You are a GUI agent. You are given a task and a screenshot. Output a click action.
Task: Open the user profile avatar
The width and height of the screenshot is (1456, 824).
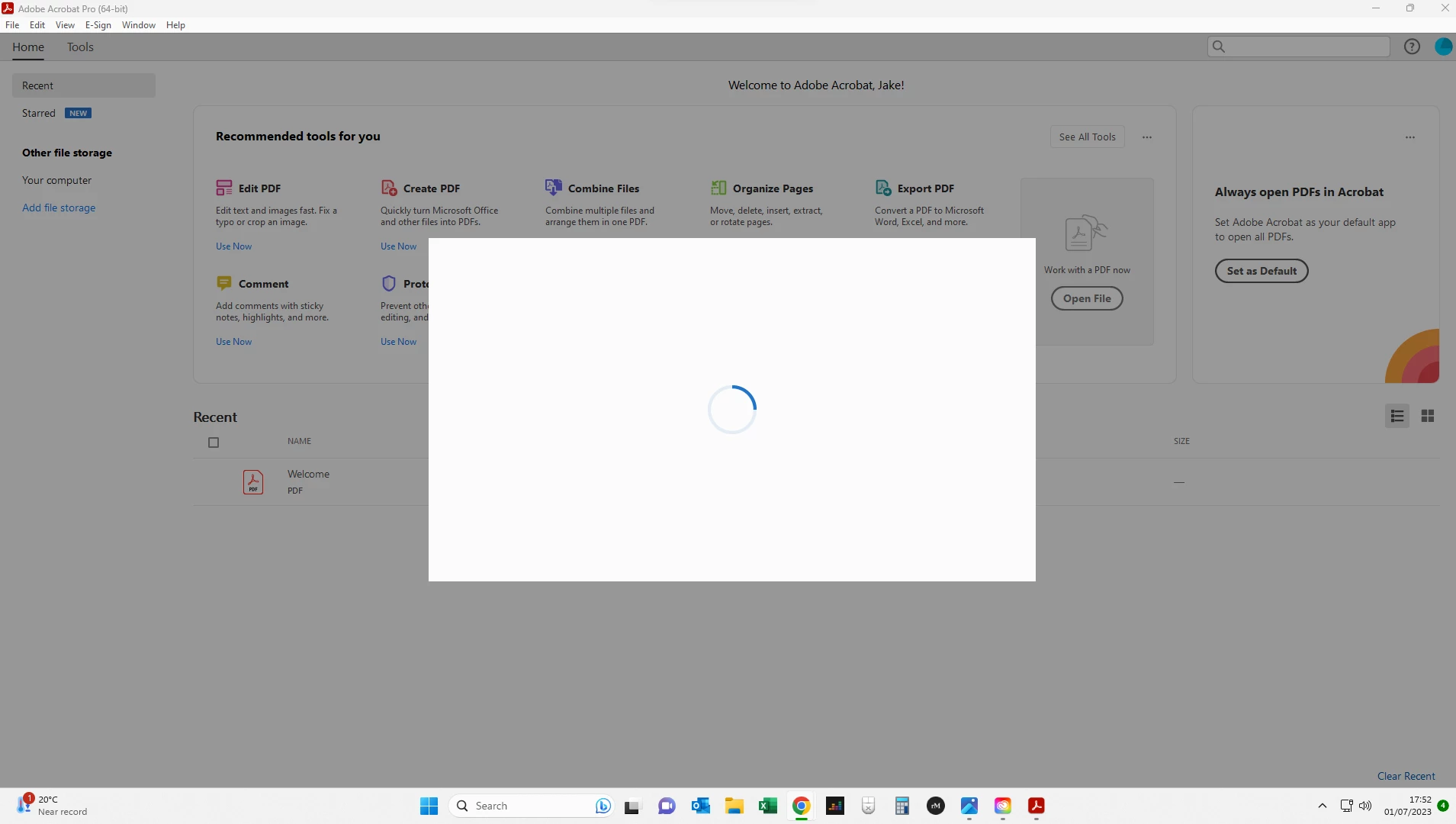click(x=1443, y=47)
